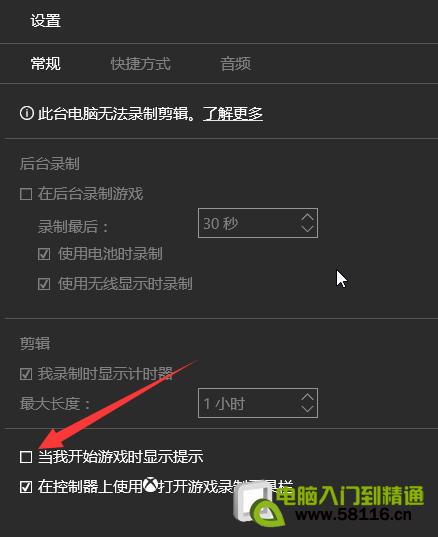Select the 音频 tab
438x537 pixels.
point(236,64)
